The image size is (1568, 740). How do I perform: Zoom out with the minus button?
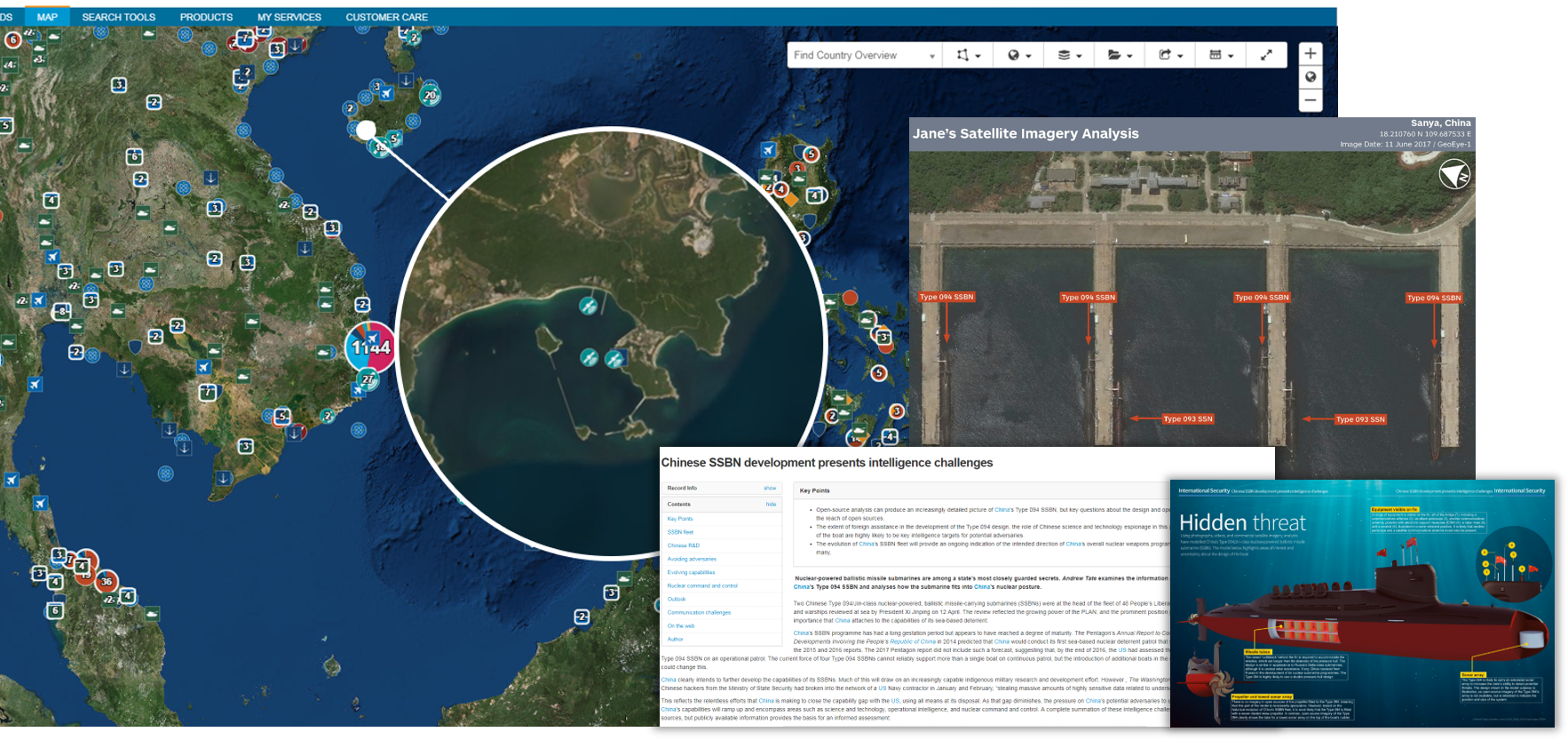point(1311,100)
